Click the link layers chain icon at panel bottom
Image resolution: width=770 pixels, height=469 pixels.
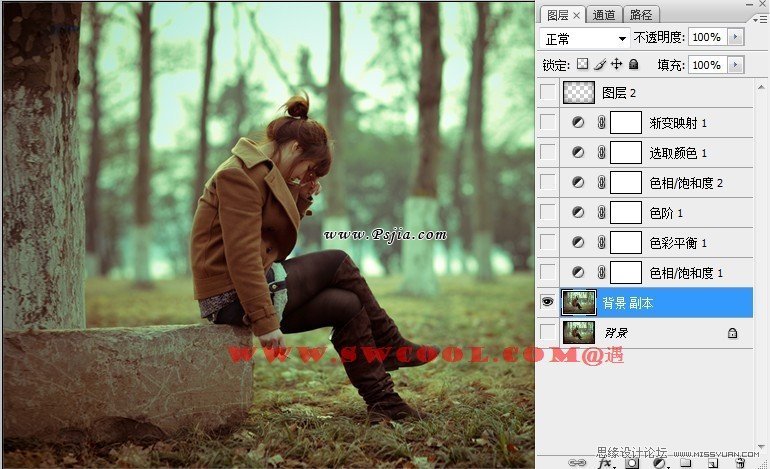pyautogui.click(x=577, y=463)
